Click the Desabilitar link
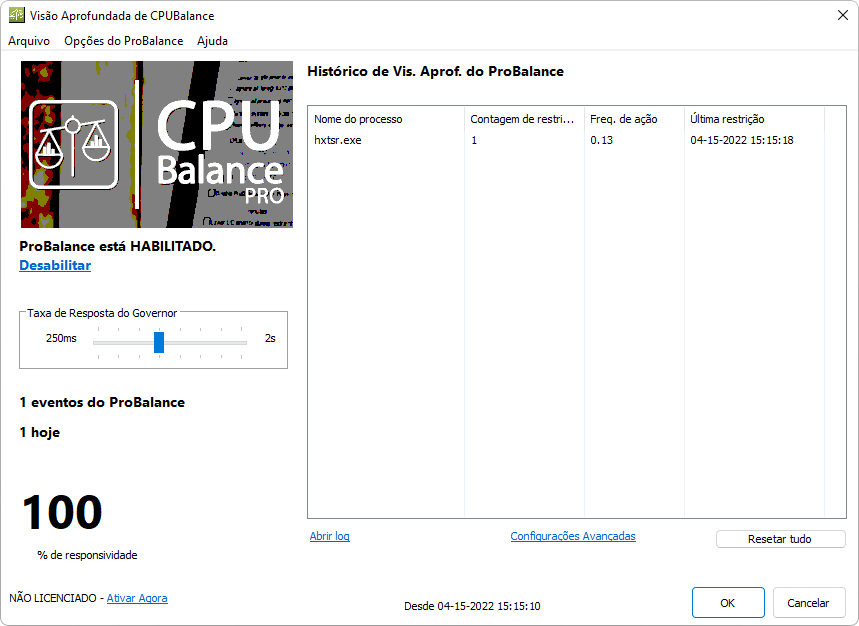 click(x=55, y=265)
